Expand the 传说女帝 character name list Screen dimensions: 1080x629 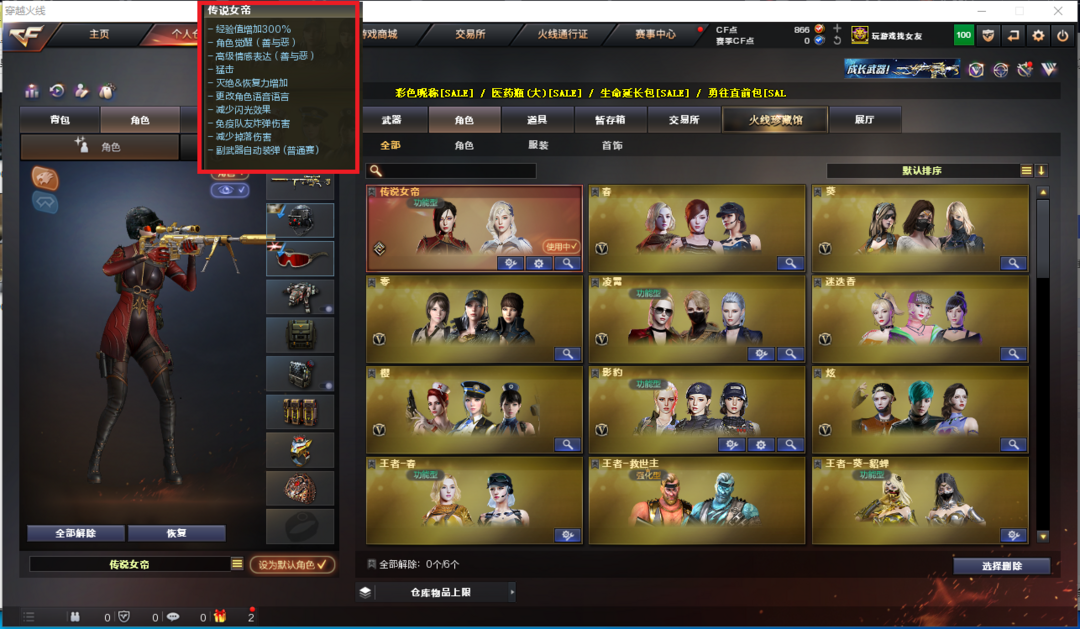pyautogui.click(x=237, y=564)
